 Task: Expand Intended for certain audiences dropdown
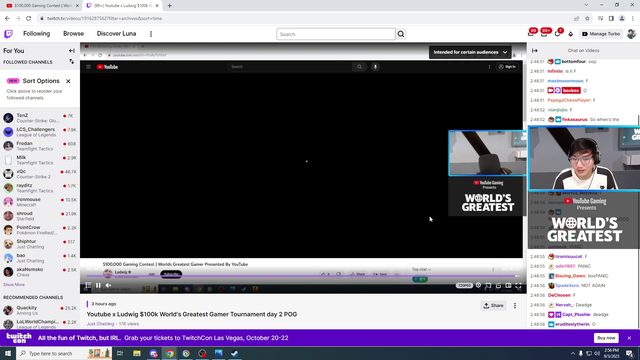[470, 52]
